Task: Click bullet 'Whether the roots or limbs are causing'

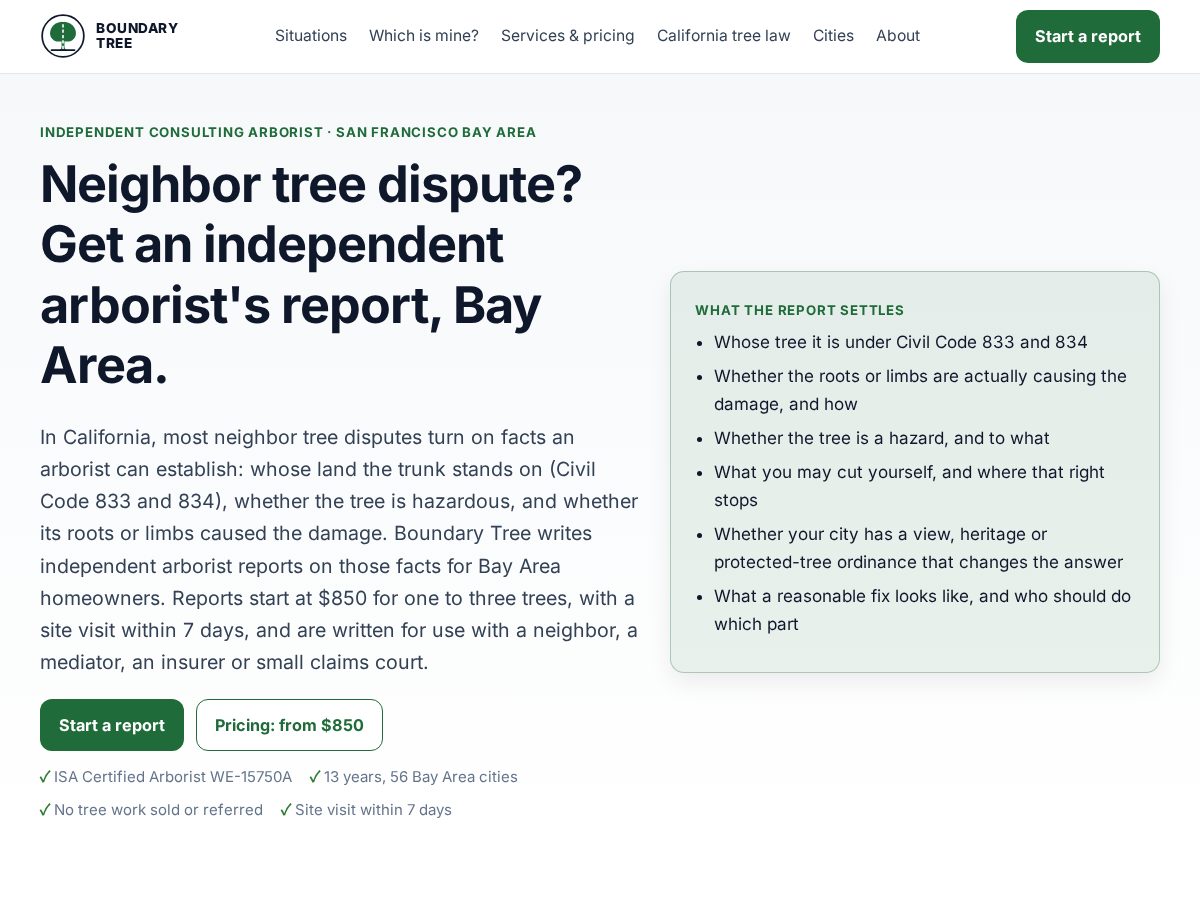Action: (x=920, y=390)
